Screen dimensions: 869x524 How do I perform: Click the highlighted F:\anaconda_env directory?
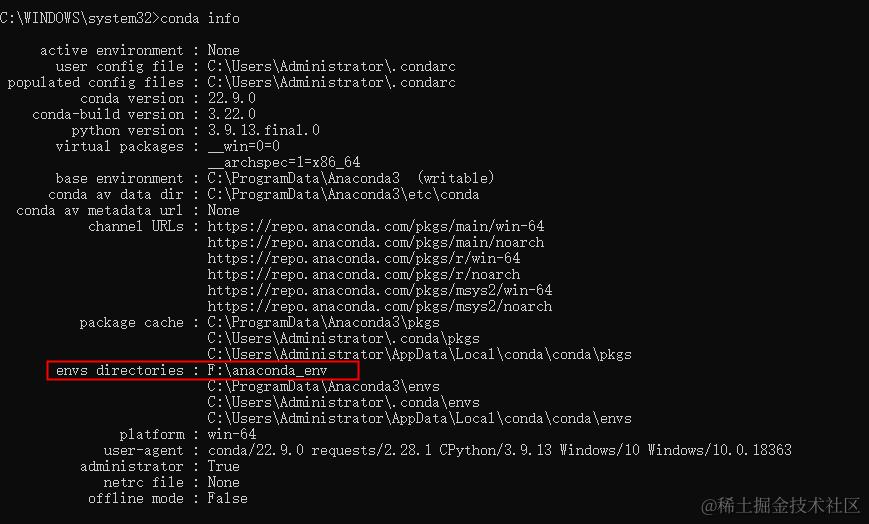[x=268, y=370]
